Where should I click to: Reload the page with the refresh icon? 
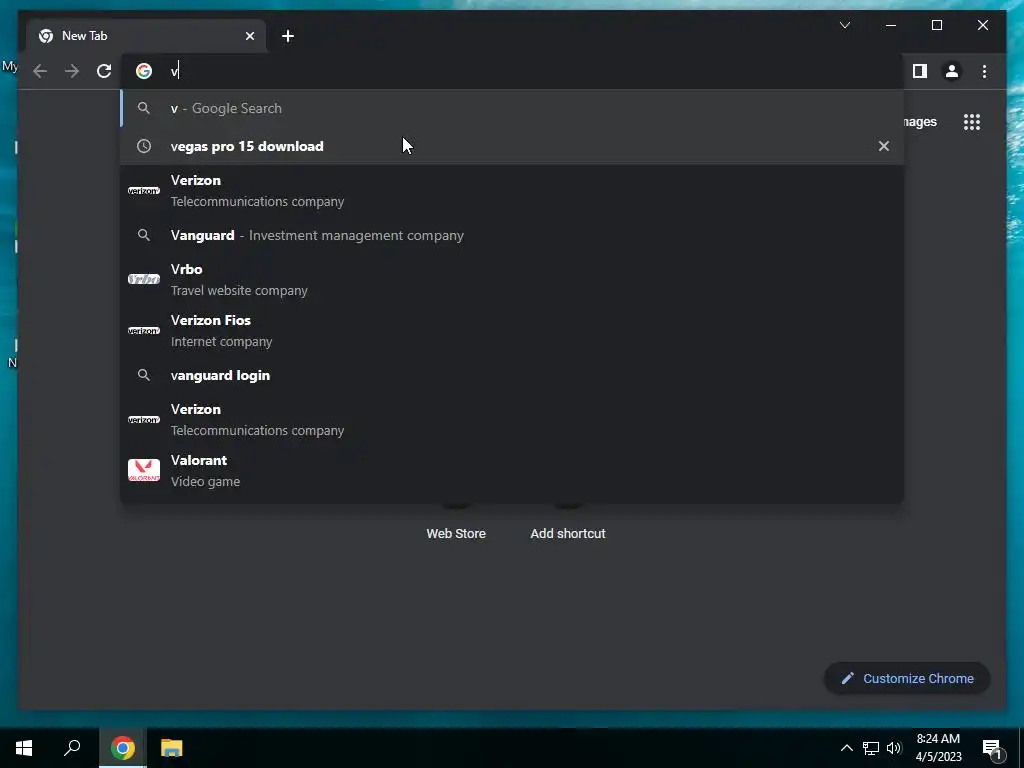pos(104,71)
